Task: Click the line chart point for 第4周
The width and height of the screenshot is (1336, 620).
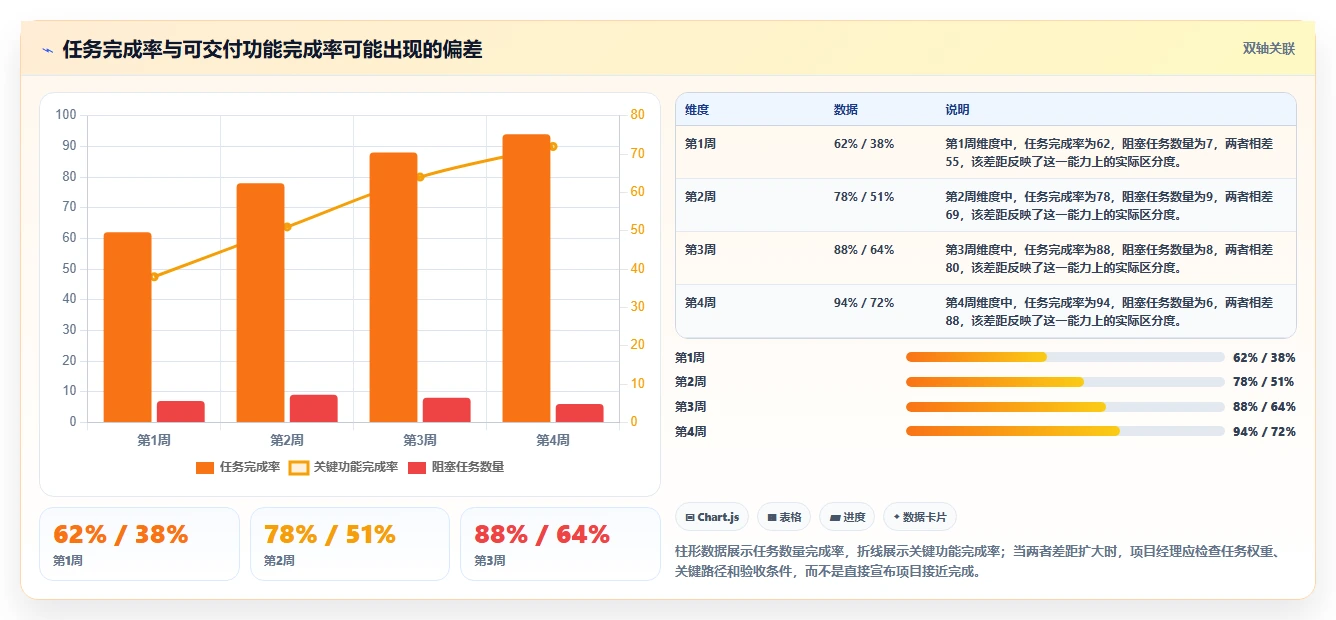Action: pos(553,146)
